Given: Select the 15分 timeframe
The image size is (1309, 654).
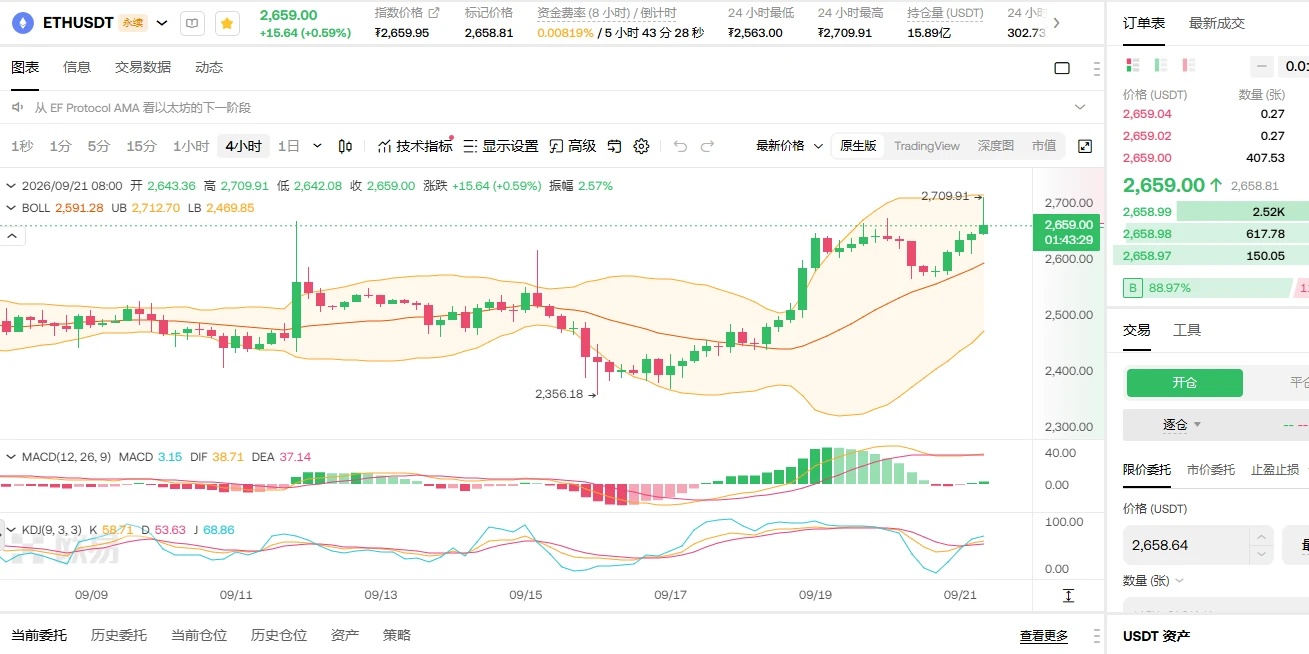Looking at the screenshot, I should point(141,146).
